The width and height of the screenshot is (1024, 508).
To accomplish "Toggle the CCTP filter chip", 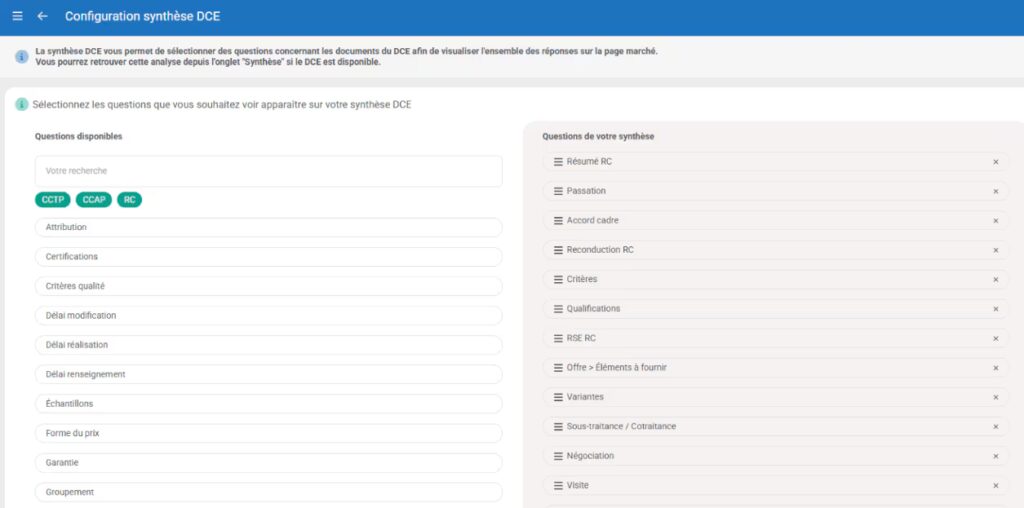I will tap(52, 200).
